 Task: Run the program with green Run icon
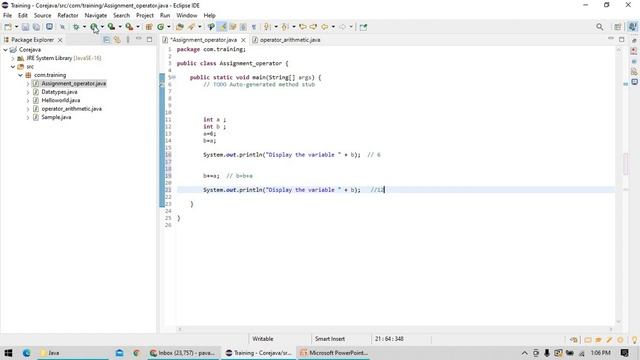click(x=94, y=27)
